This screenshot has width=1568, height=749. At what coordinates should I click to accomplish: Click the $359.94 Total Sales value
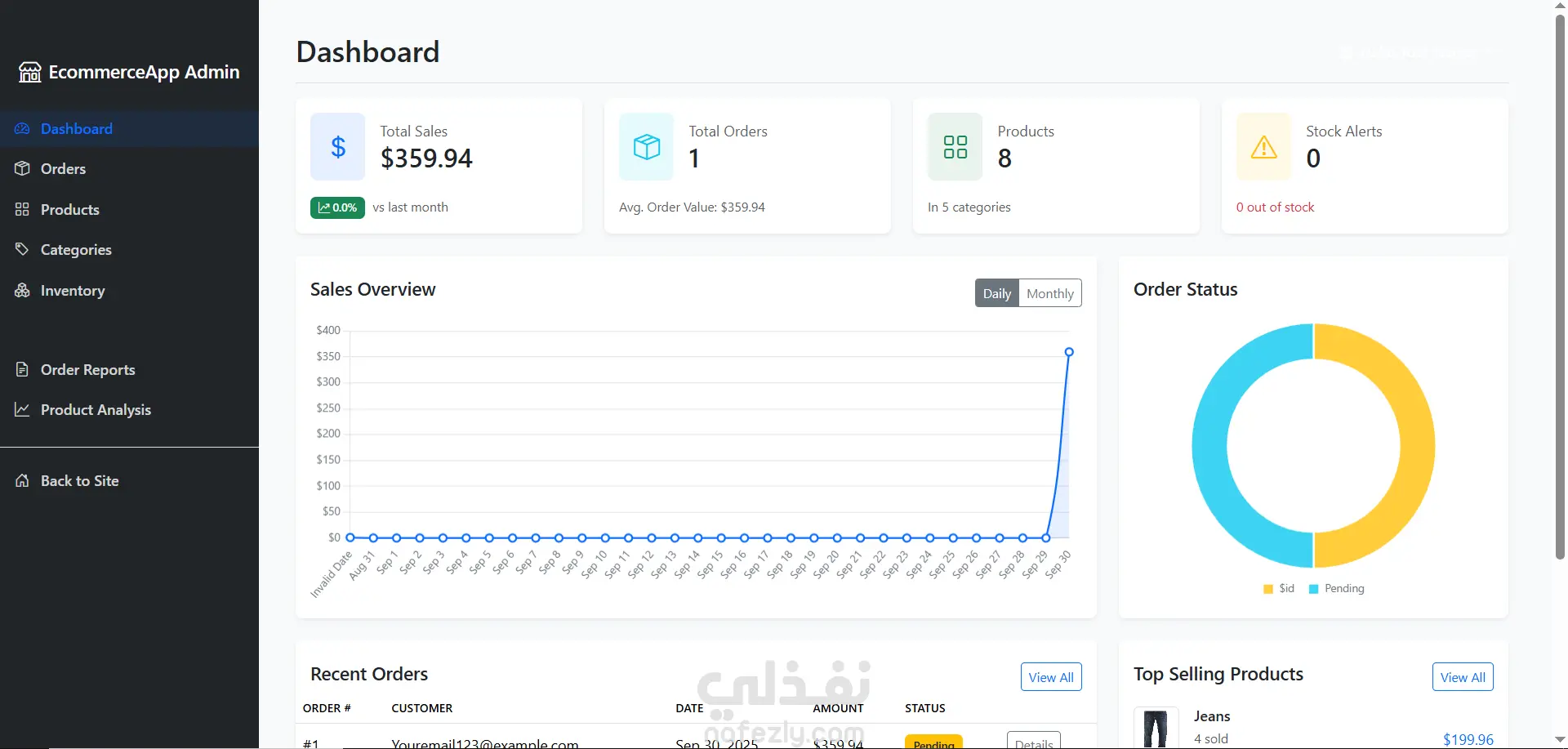426,158
